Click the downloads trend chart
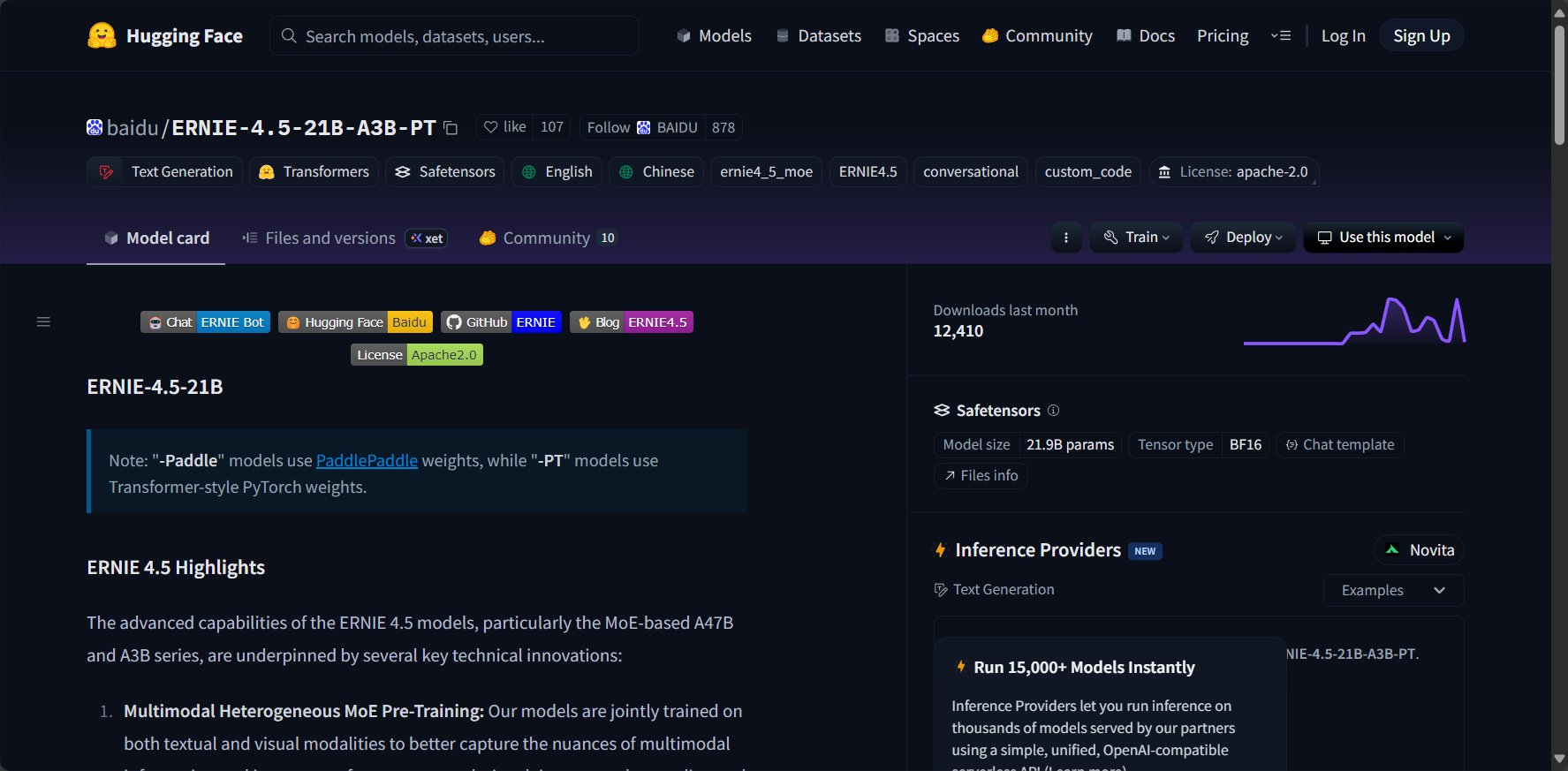The image size is (1568, 771). coord(1354,321)
